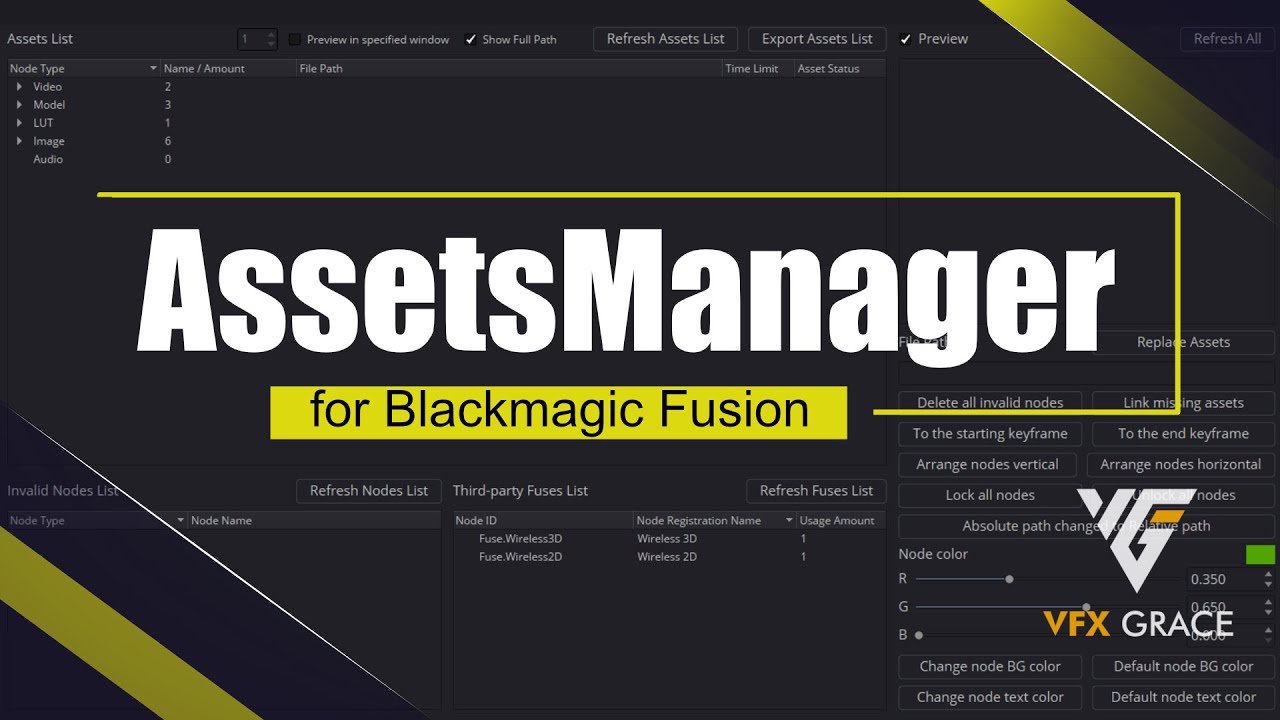This screenshot has height=720, width=1280.
Task: Open the Node Type column dropdown in Assets List
Action: click(153, 69)
